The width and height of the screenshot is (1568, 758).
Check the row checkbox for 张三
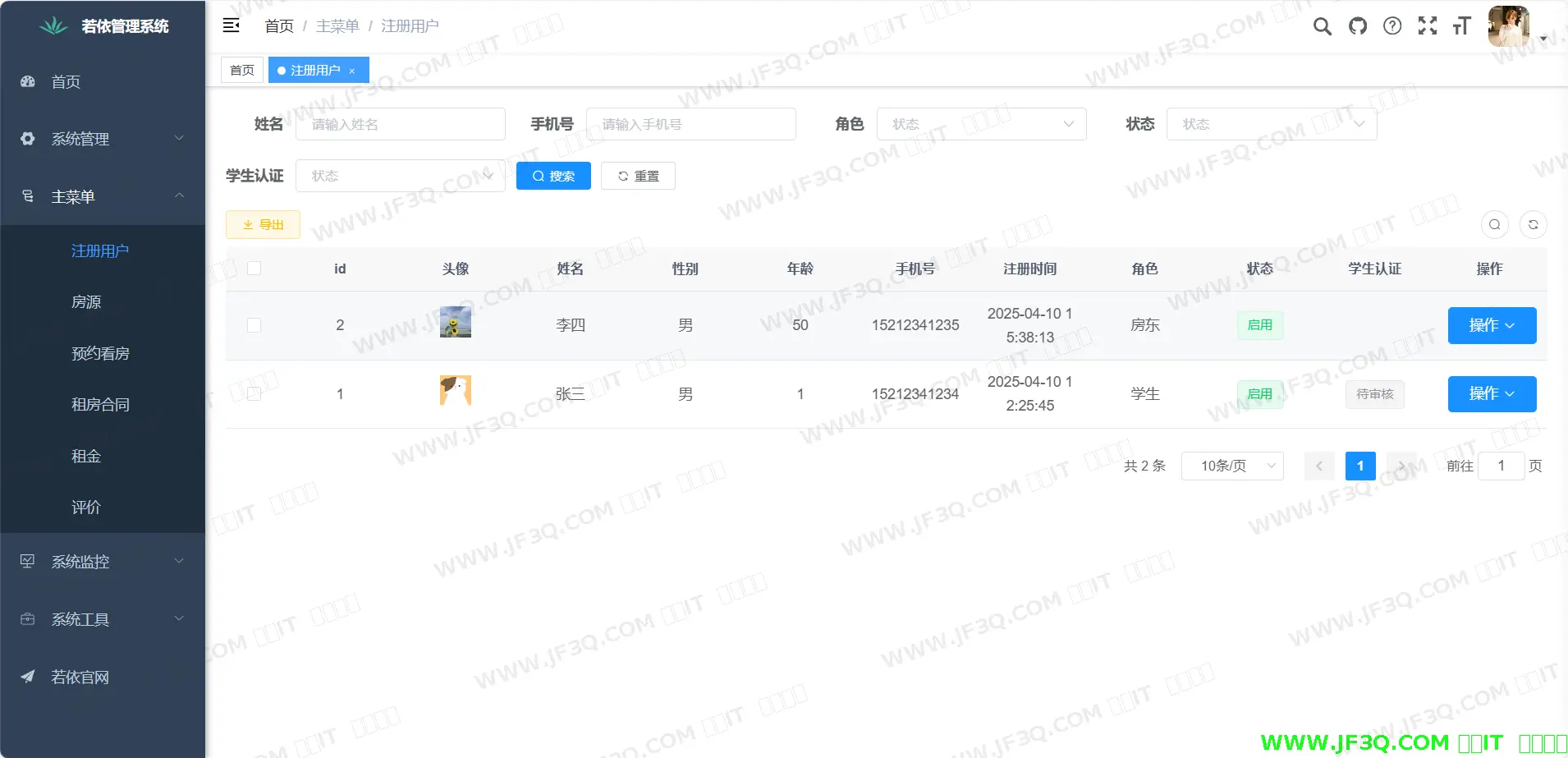pyautogui.click(x=254, y=394)
